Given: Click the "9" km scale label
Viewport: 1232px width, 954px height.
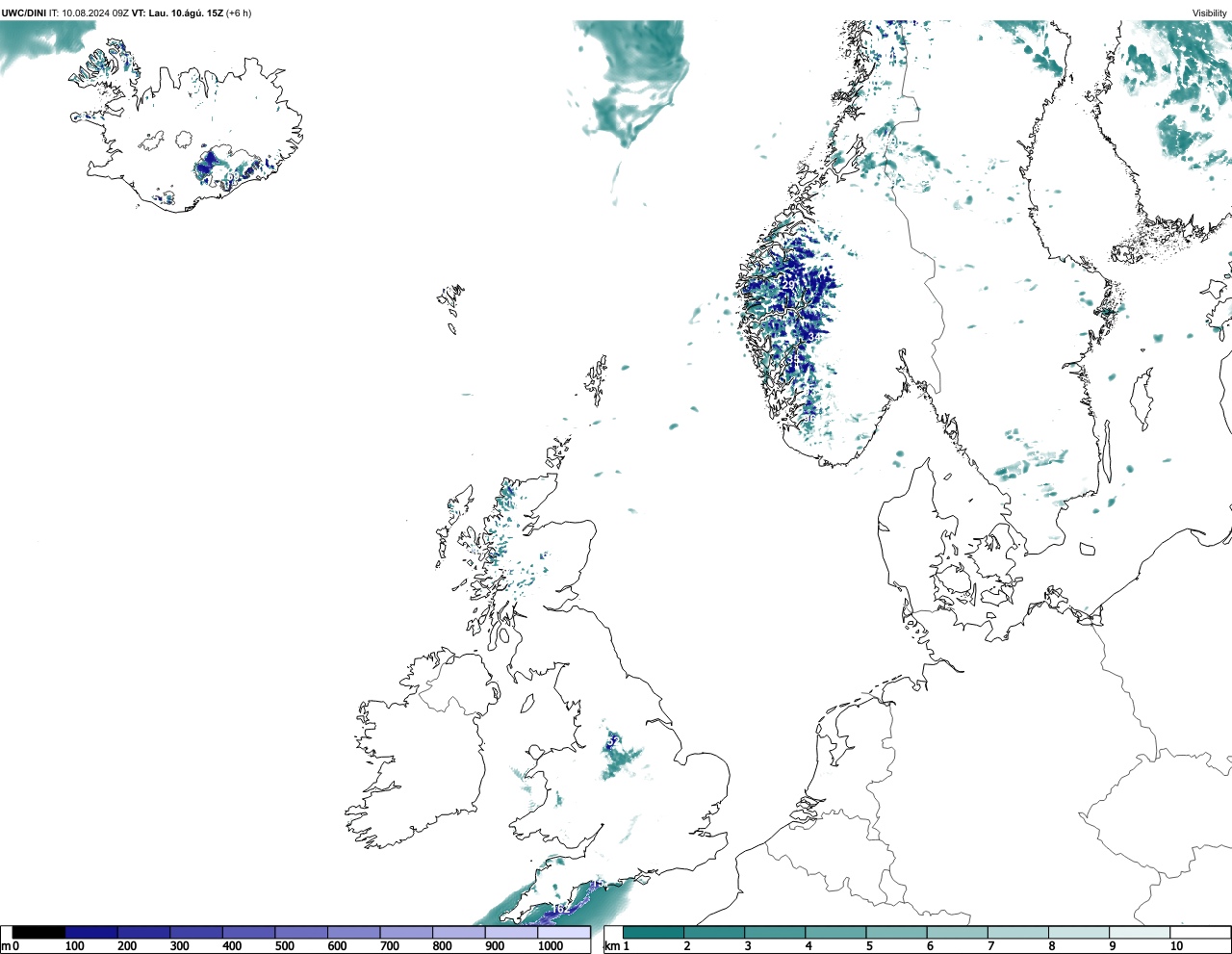Looking at the screenshot, I should [1112, 947].
